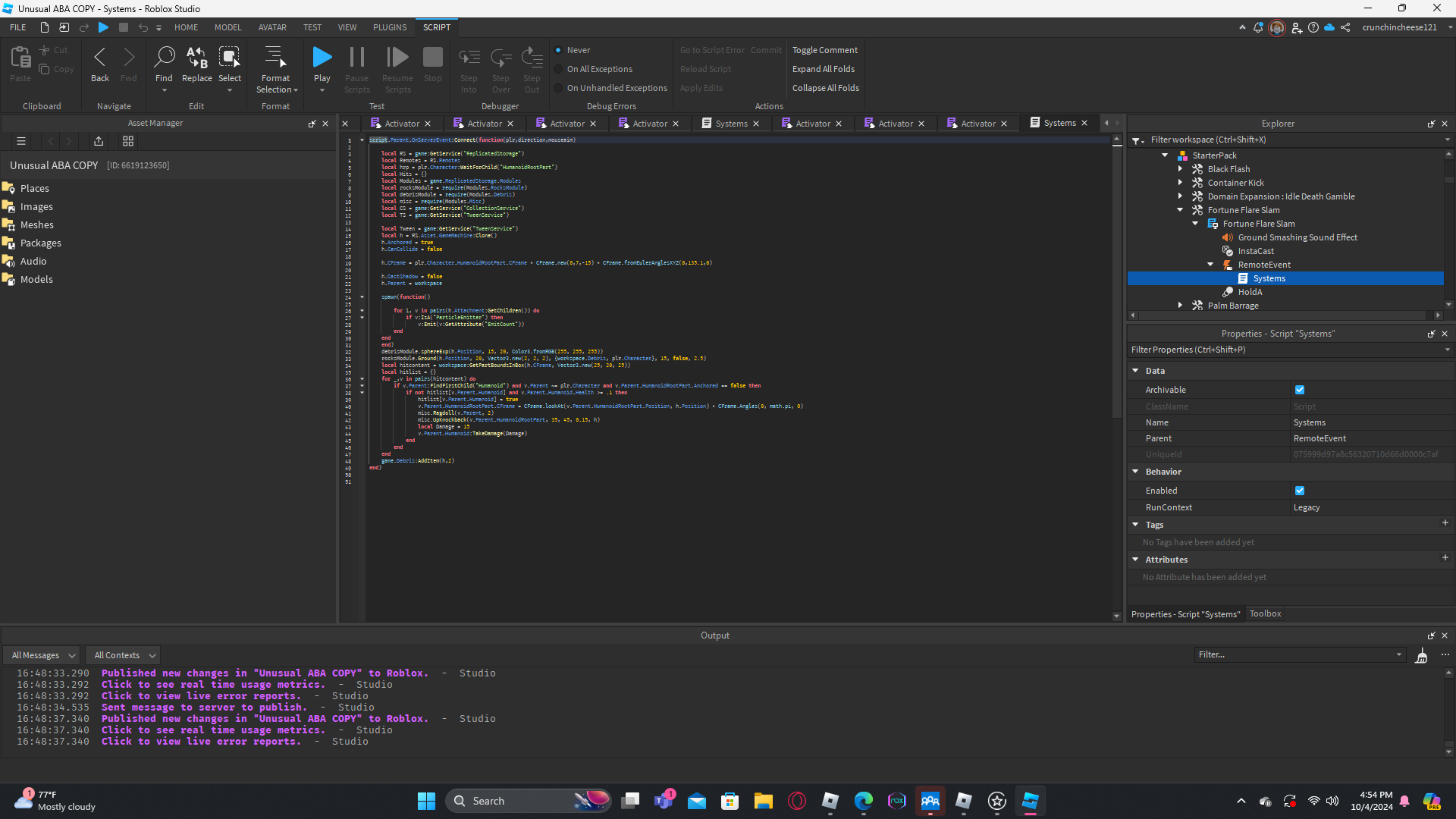
Task: Expand the Black Flash tree item
Action: [1180, 169]
